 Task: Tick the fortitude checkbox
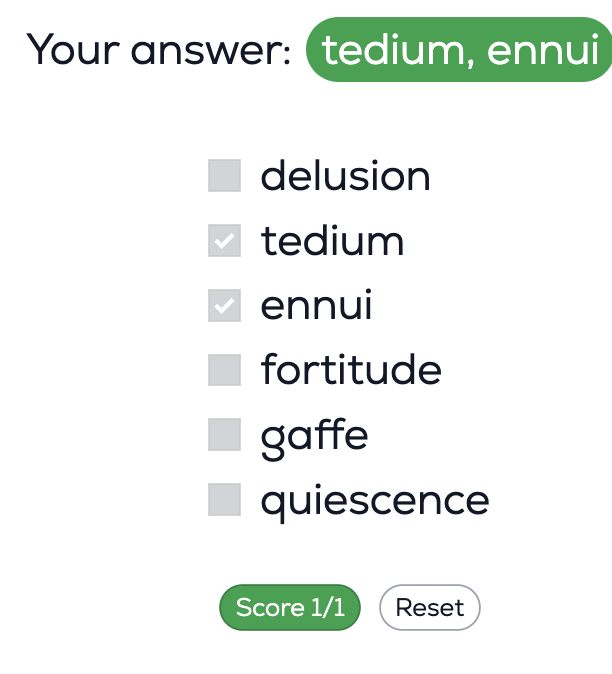click(x=224, y=370)
